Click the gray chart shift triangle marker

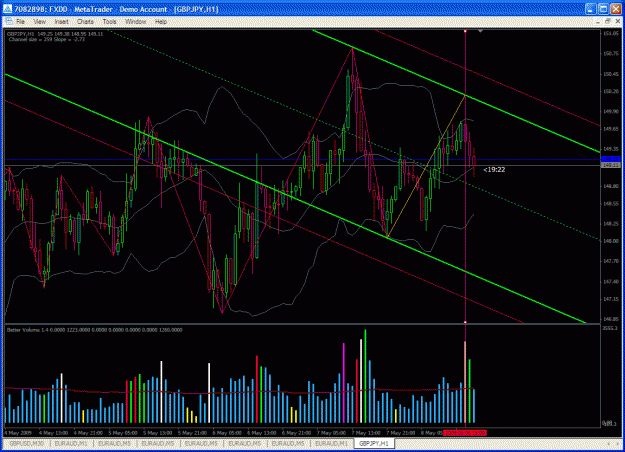tap(480, 31)
